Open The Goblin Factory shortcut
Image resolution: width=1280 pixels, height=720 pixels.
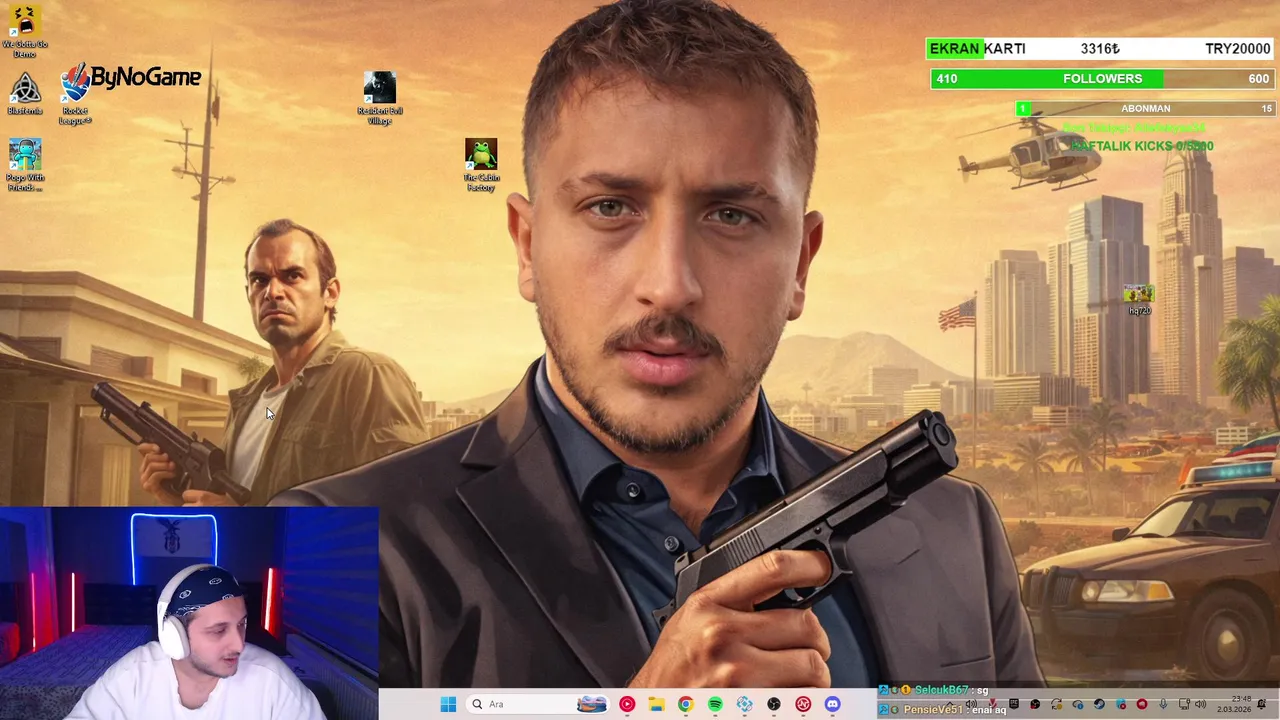click(481, 165)
